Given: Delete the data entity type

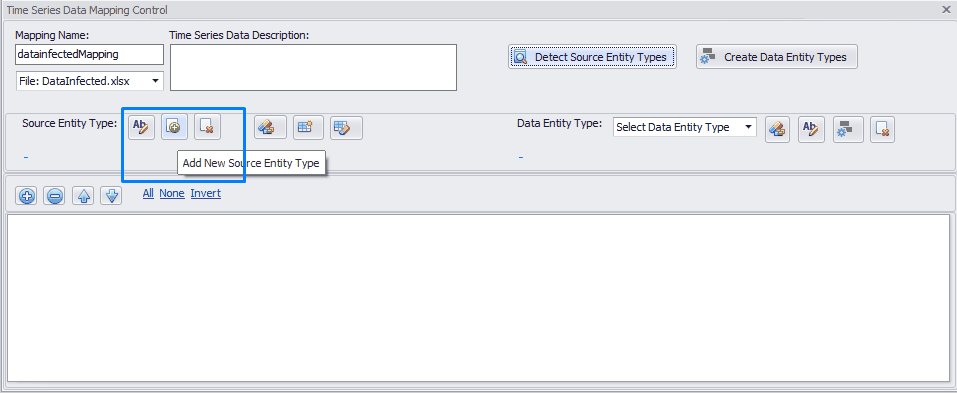Looking at the screenshot, I should pos(882,129).
